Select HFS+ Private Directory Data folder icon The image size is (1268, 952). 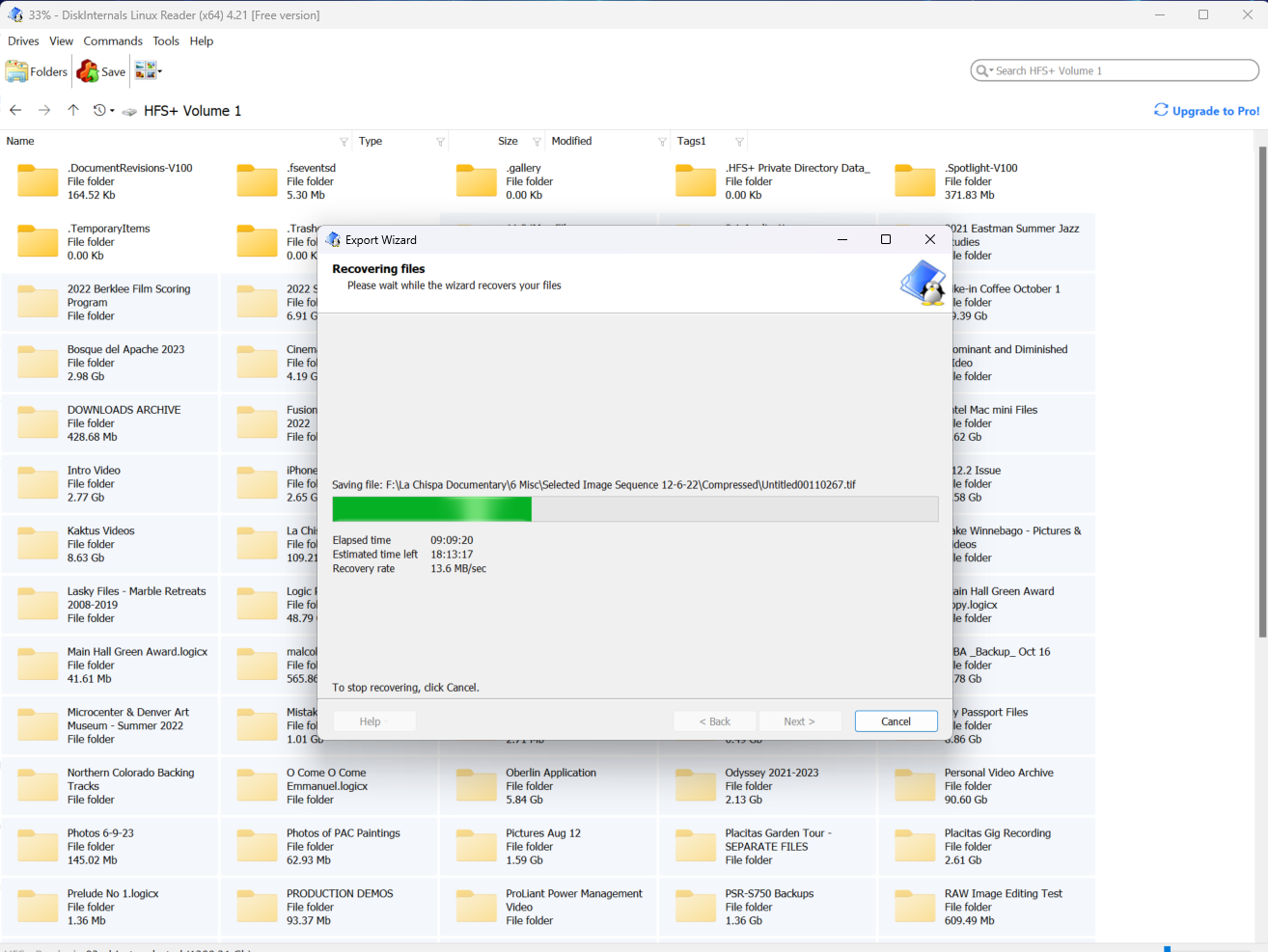[695, 181]
